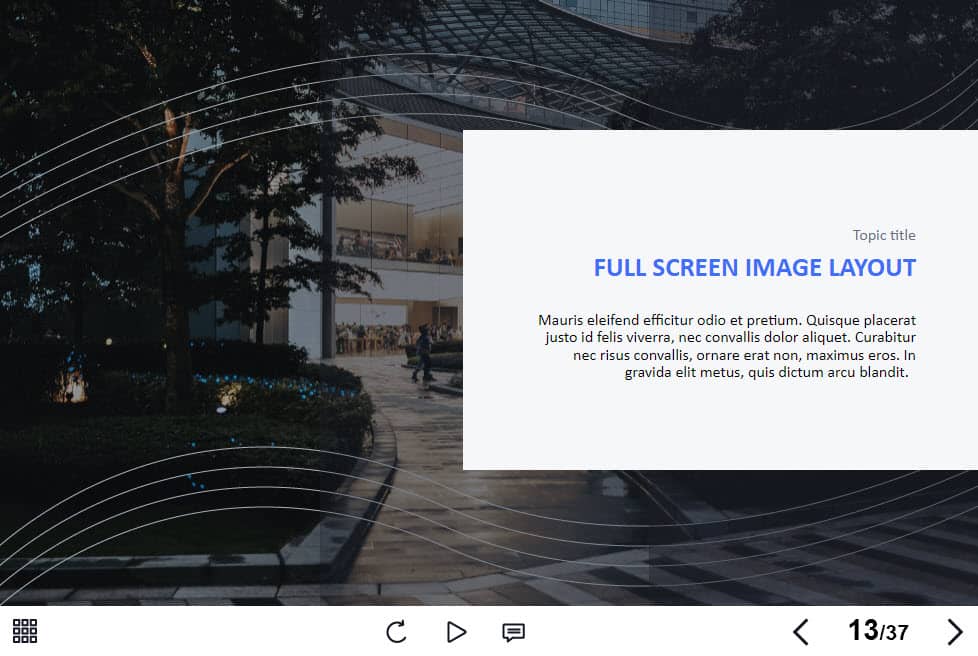978x656 pixels.
Task: Click the 'Topic title' label
Action: [x=884, y=235]
